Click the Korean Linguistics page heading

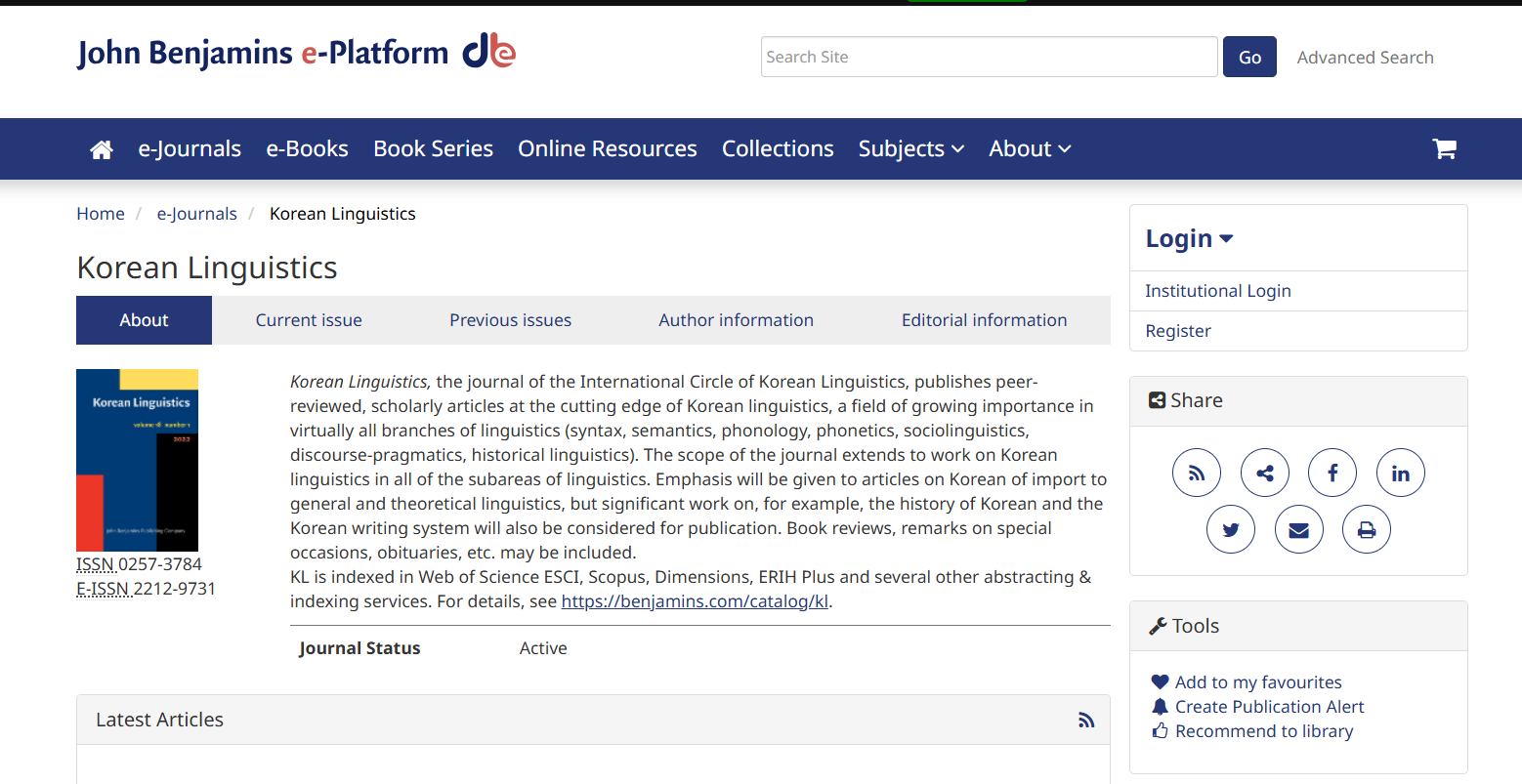[207, 268]
